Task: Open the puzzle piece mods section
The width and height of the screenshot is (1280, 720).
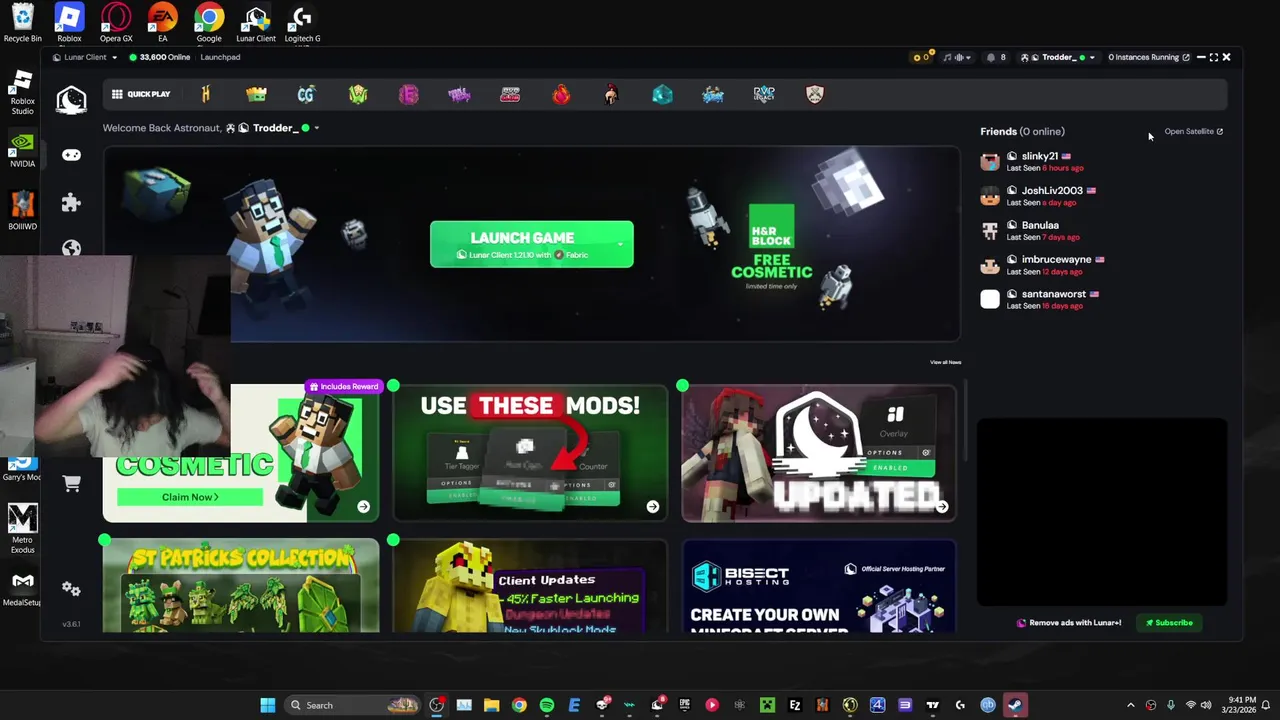Action: pyautogui.click(x=71, y=203)
